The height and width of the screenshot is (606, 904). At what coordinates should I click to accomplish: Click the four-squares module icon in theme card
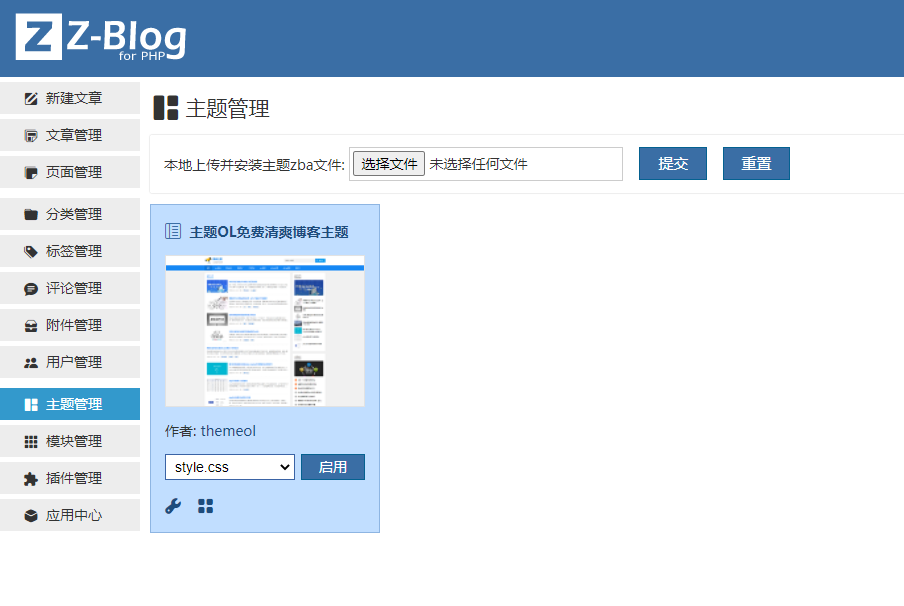pyautogui.click(x=205, y=506)
